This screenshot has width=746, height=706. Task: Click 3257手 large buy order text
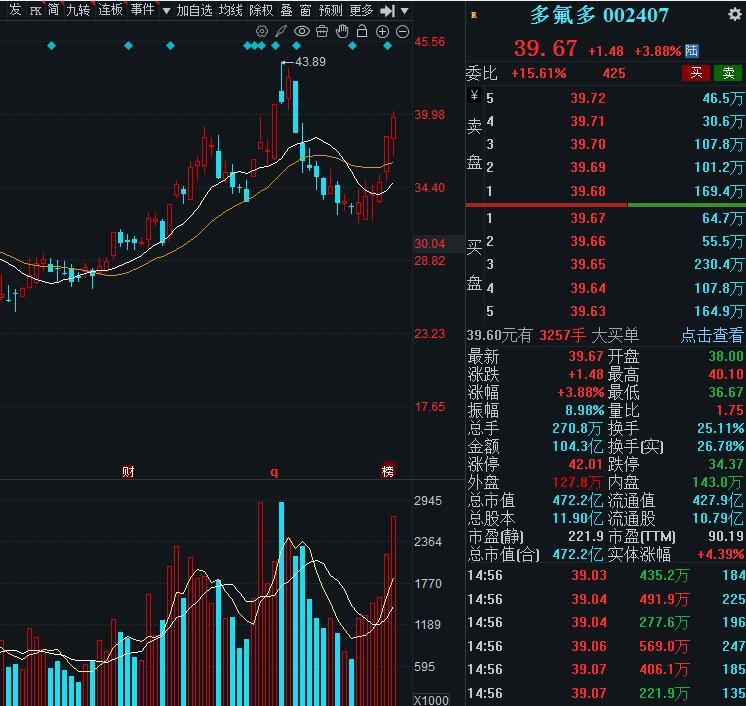[x=562, y=335]
